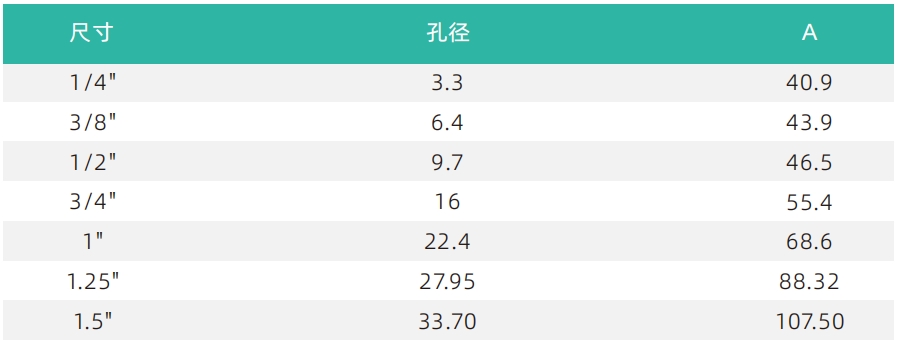The width and height of the screenshot is (898, 364).
Task: Click the 尺寸 column header
Action: click(92, 33)
